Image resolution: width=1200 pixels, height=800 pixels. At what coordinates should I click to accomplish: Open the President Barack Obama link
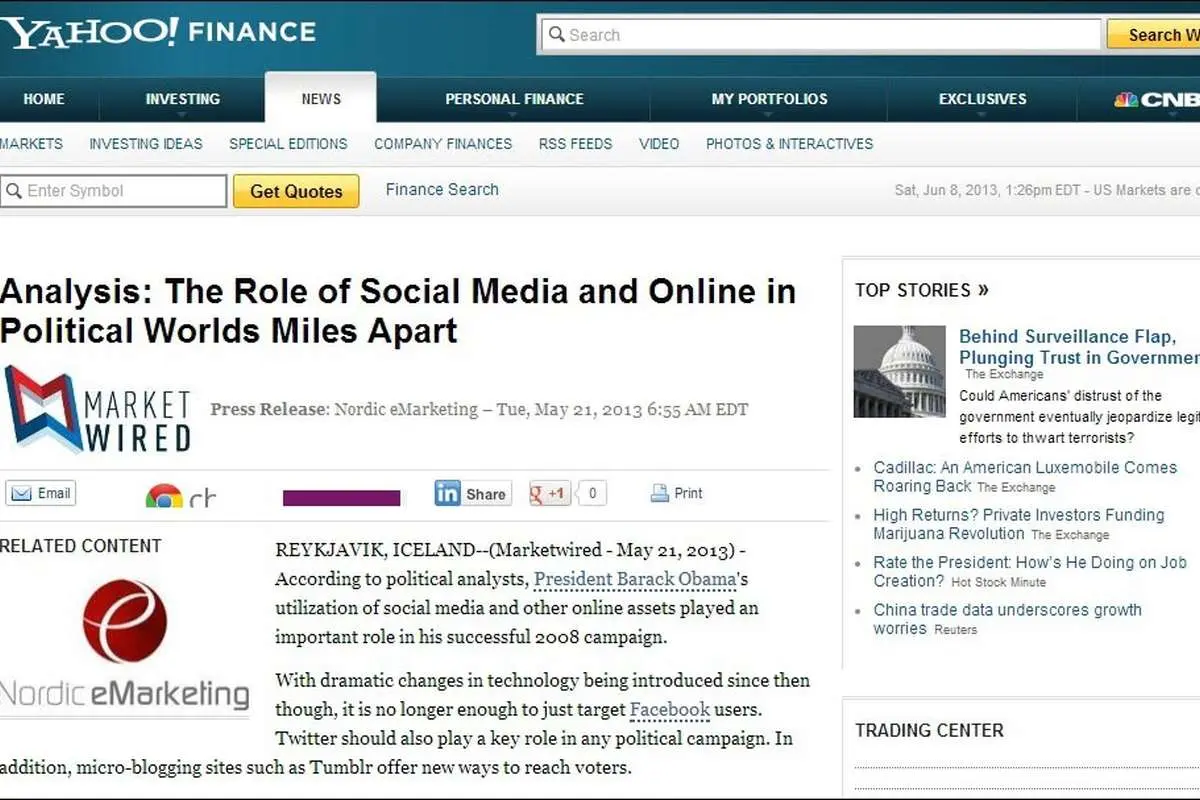point(635,579)
